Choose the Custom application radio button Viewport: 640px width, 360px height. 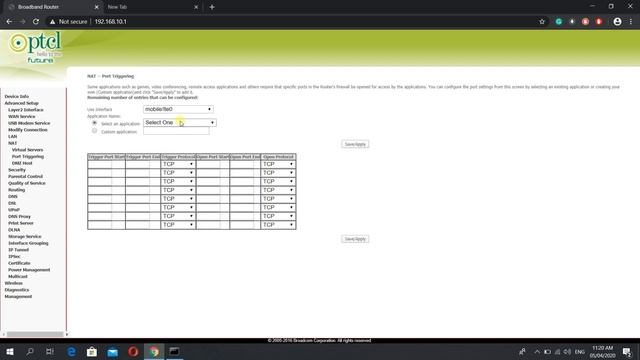pos(94,131)
